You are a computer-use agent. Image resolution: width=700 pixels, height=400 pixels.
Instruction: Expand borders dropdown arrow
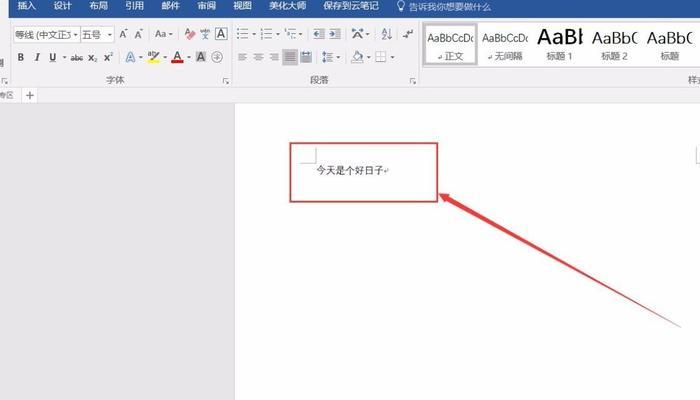[392, 57]
